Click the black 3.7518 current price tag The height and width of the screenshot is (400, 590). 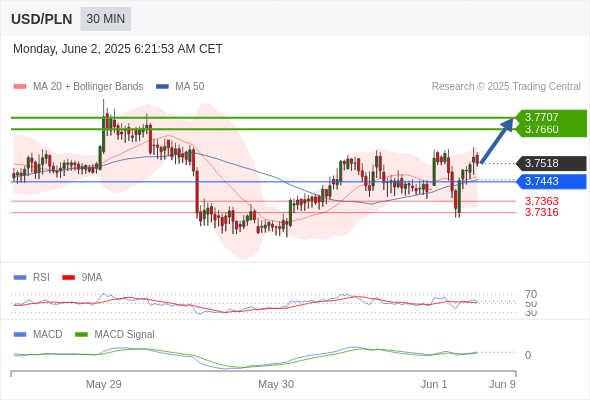tap(551, 163)
